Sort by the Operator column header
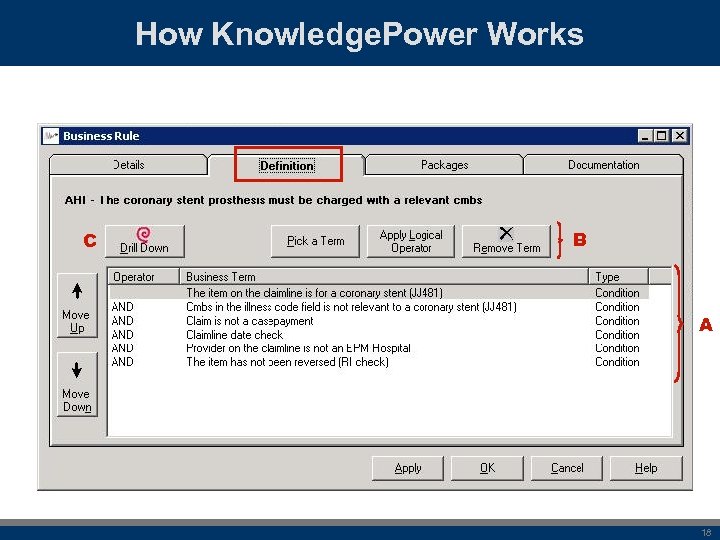The width and height of the screenshot is (720, 540). pos(144,277)
